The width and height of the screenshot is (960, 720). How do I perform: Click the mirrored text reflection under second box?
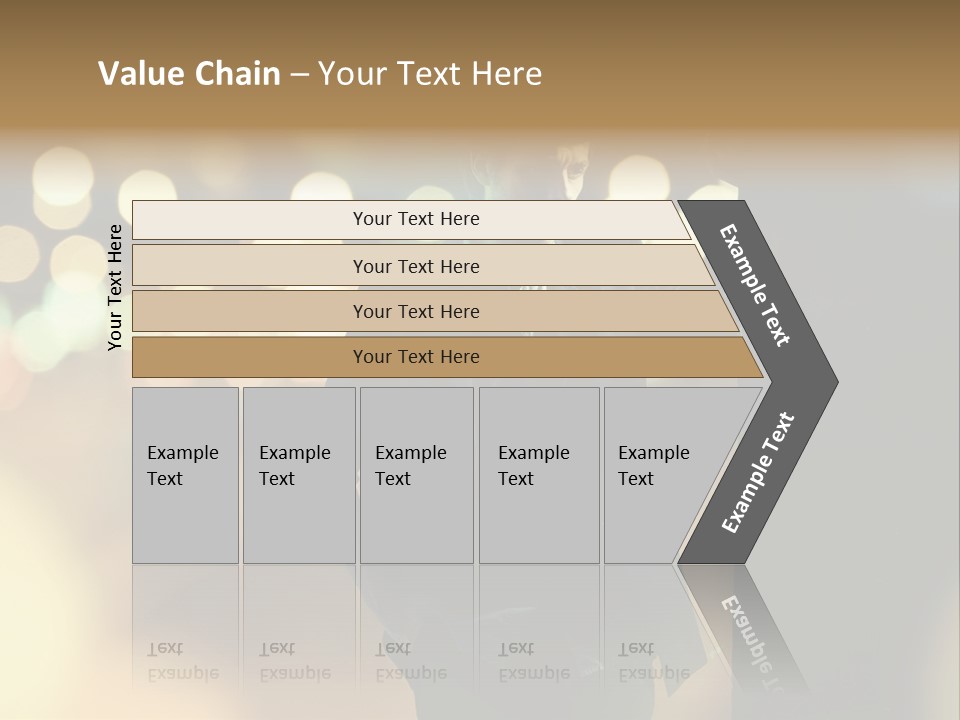295,661
